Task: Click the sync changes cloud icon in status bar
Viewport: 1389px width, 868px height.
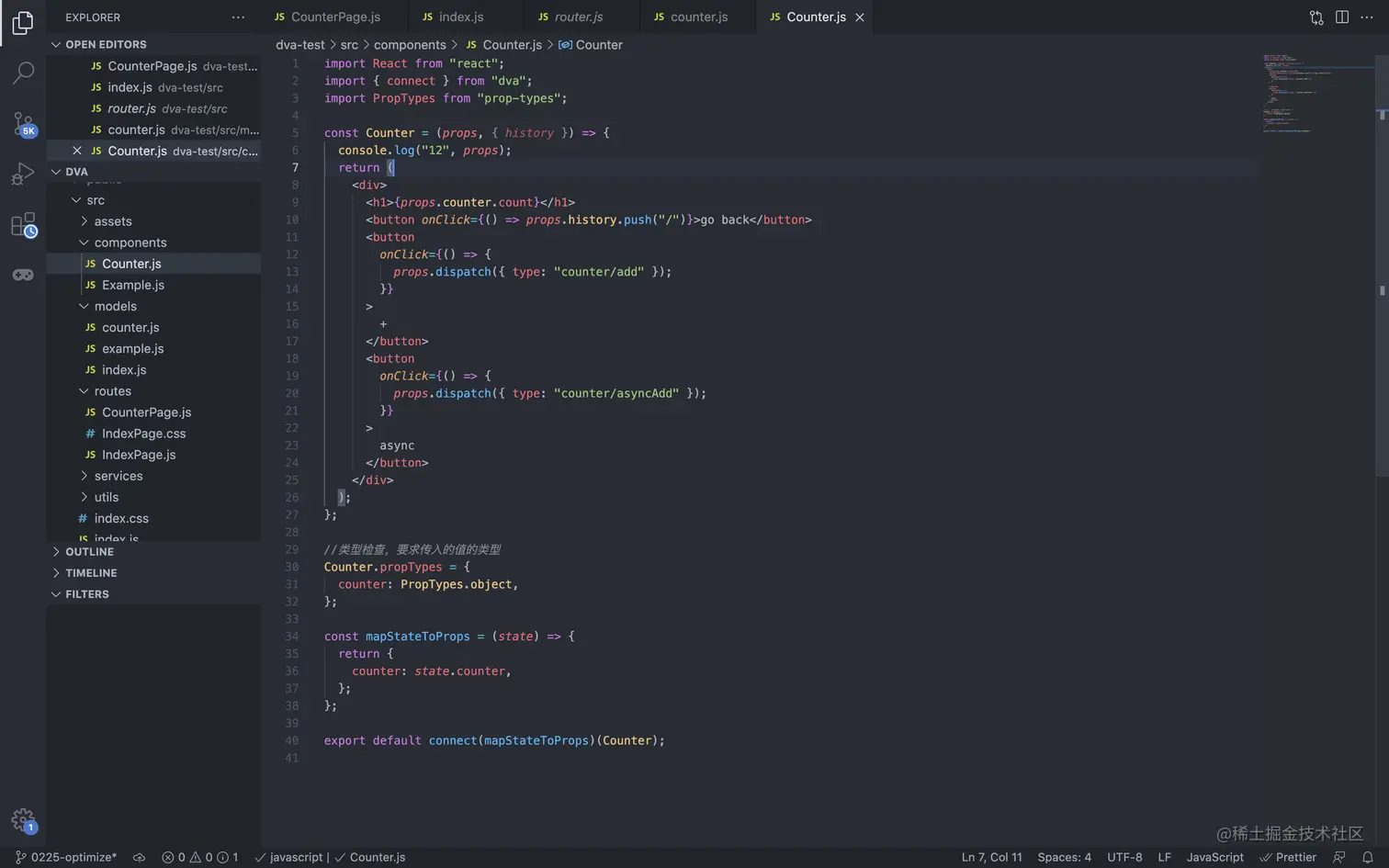Action: tap(139, 857)
